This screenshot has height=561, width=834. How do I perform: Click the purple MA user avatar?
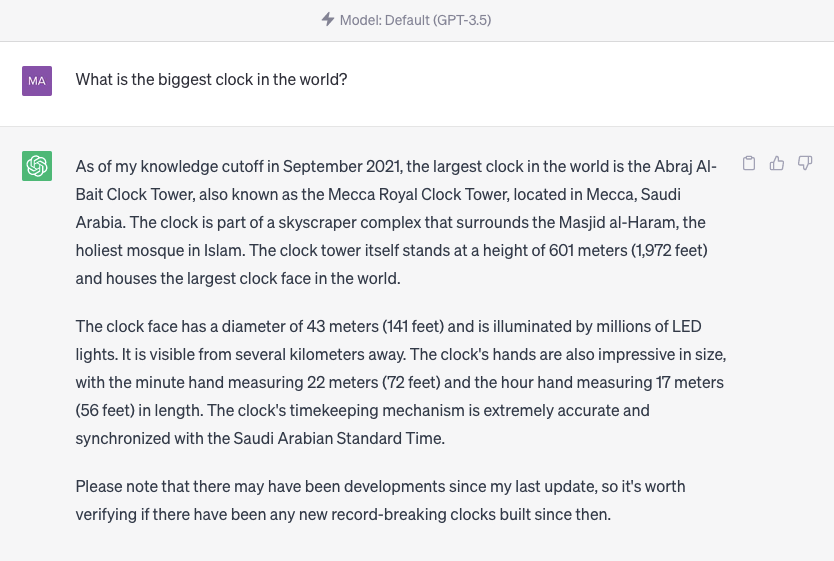[x=37, y=81]
